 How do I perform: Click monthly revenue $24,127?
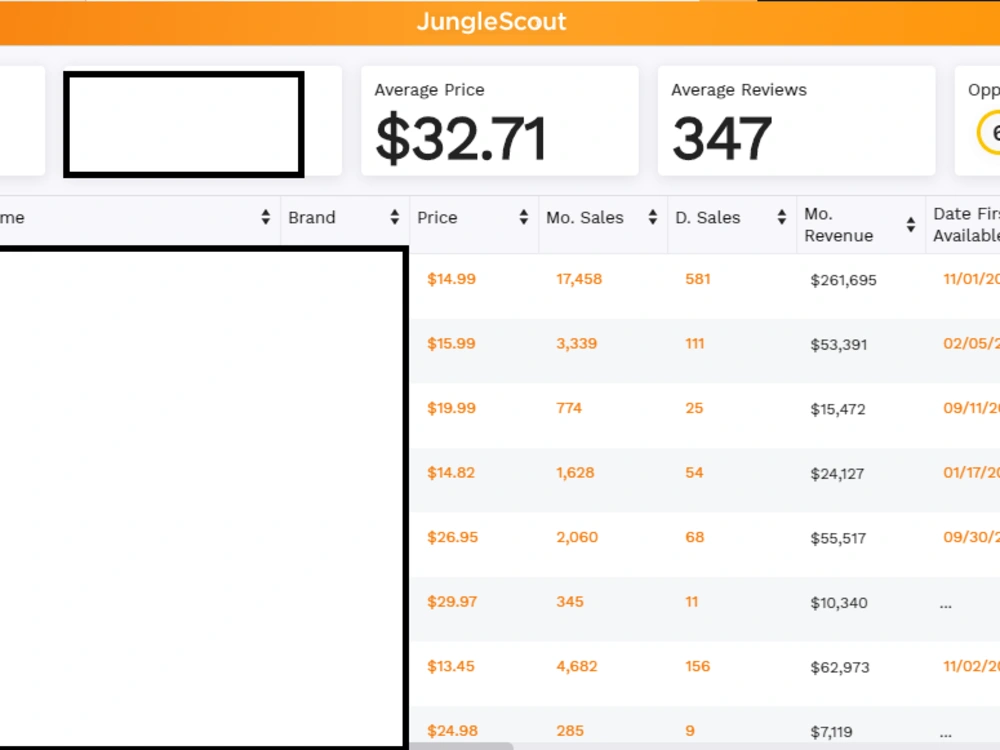tap(837, 473)
